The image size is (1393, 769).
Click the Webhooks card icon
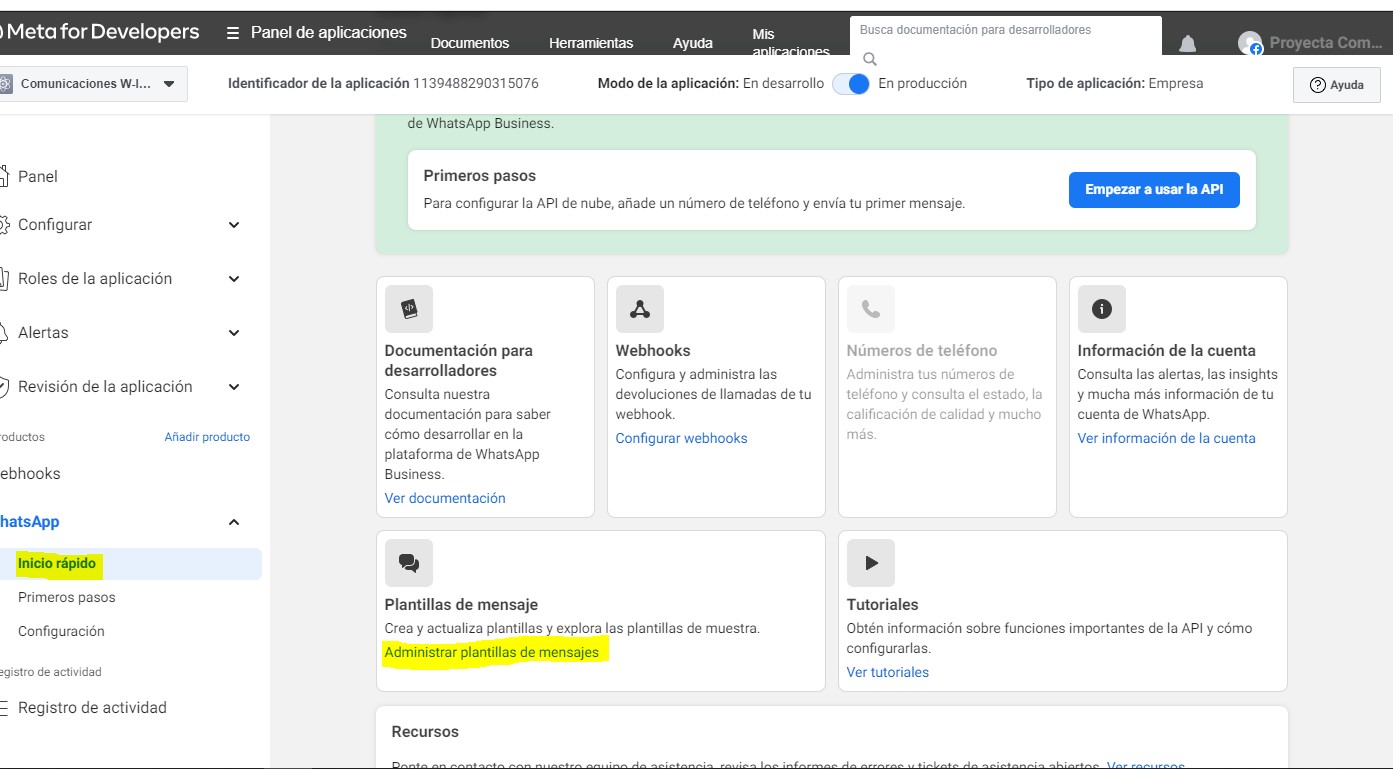pos(640,309)
